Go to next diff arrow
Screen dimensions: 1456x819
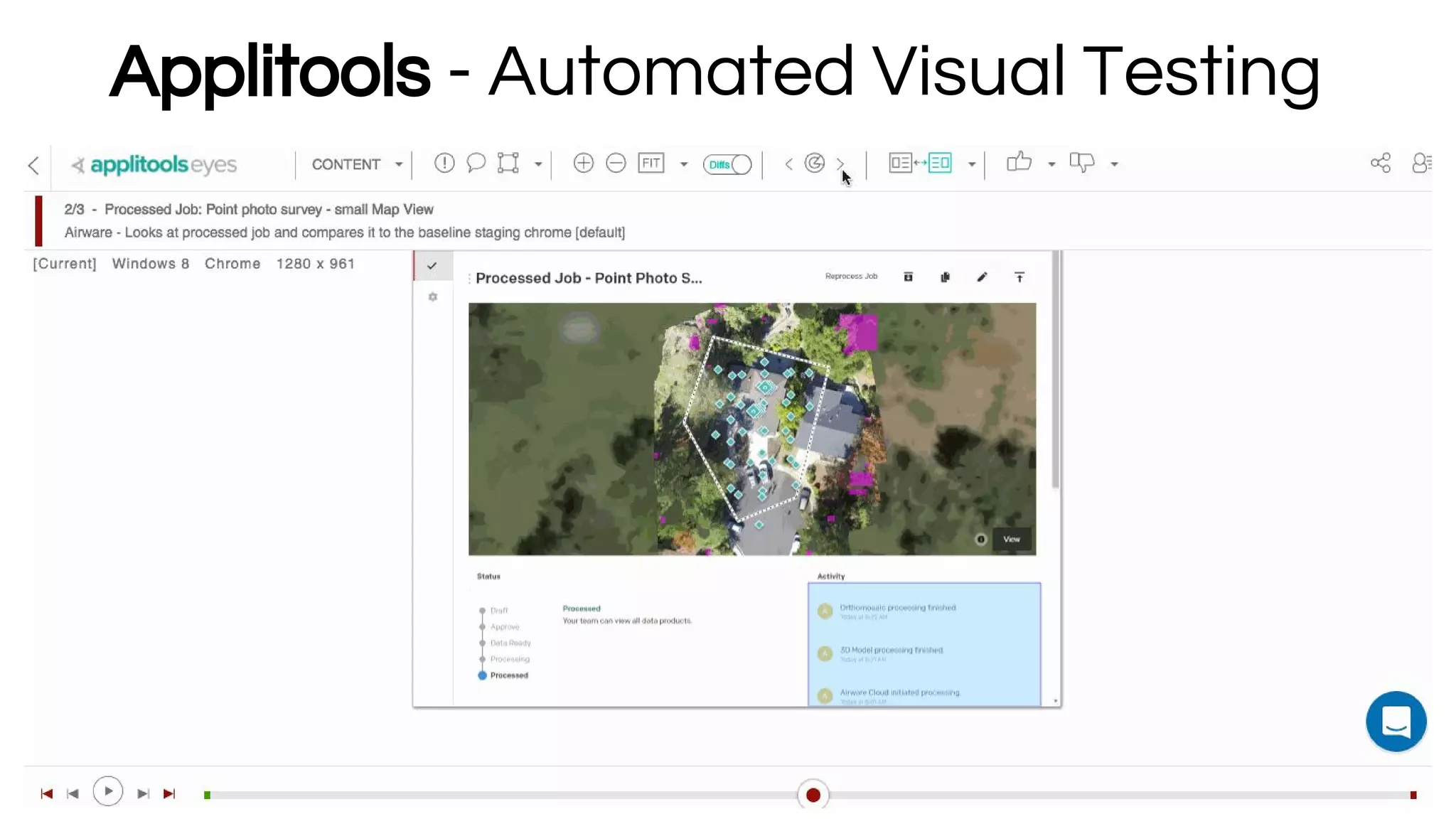coord(840,164)
